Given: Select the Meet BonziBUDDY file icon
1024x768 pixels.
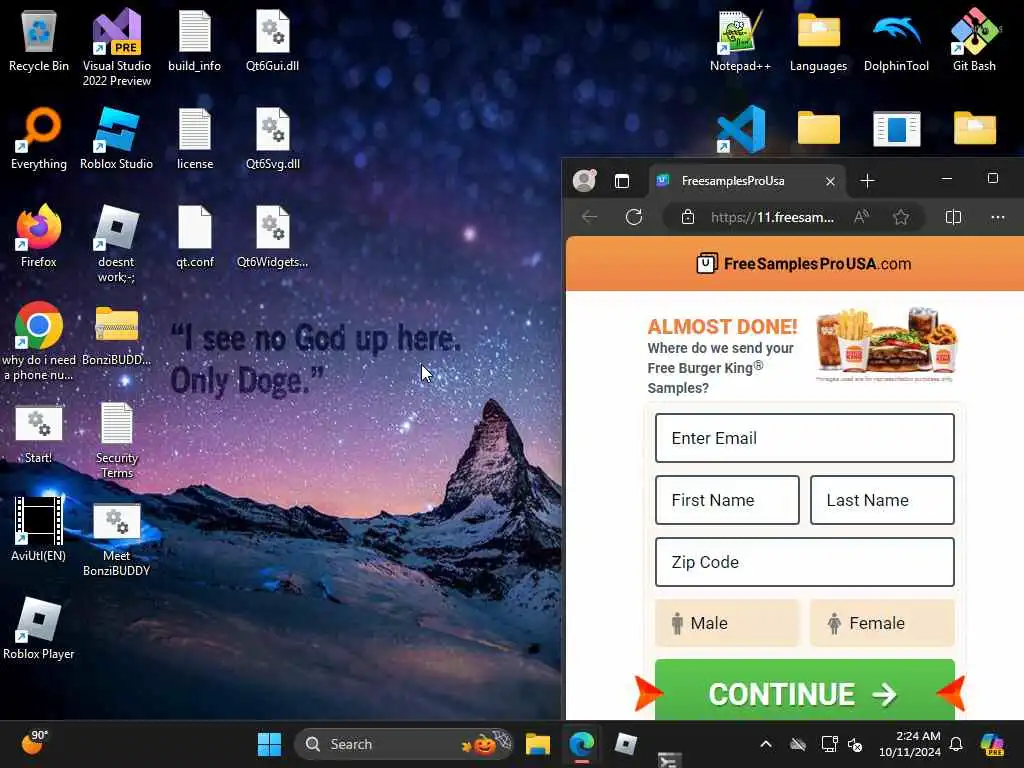Looking at the screenshot, I should pyautogui.click(x=116, y=537).
